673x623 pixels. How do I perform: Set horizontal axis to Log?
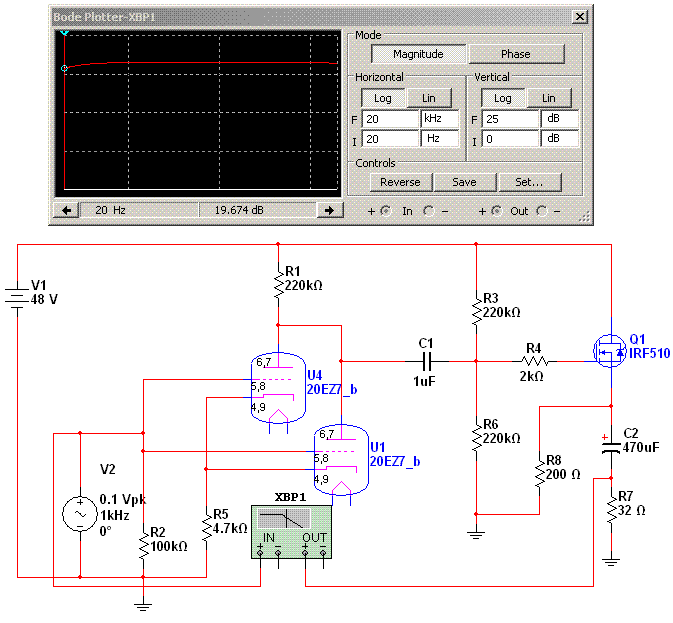click(x=383, y=98)
